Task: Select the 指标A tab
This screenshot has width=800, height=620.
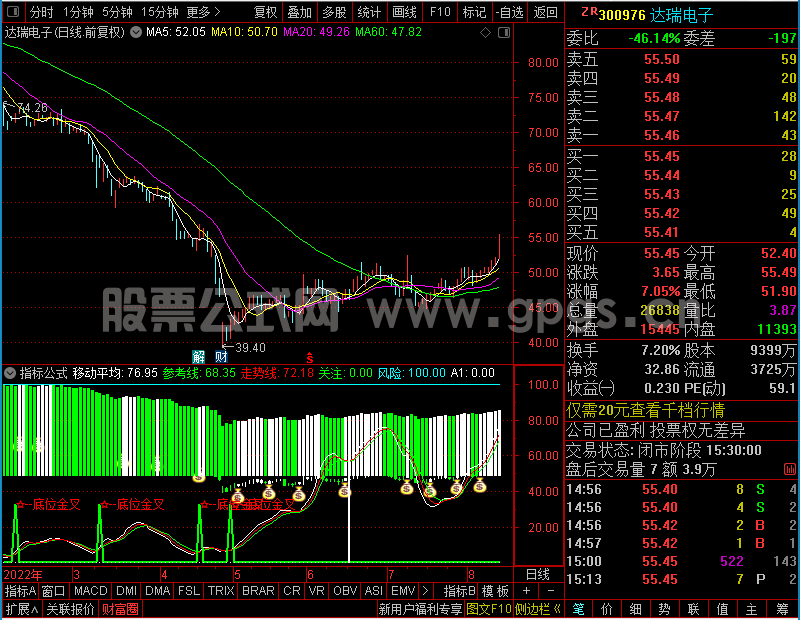Action: coord(20,591)
